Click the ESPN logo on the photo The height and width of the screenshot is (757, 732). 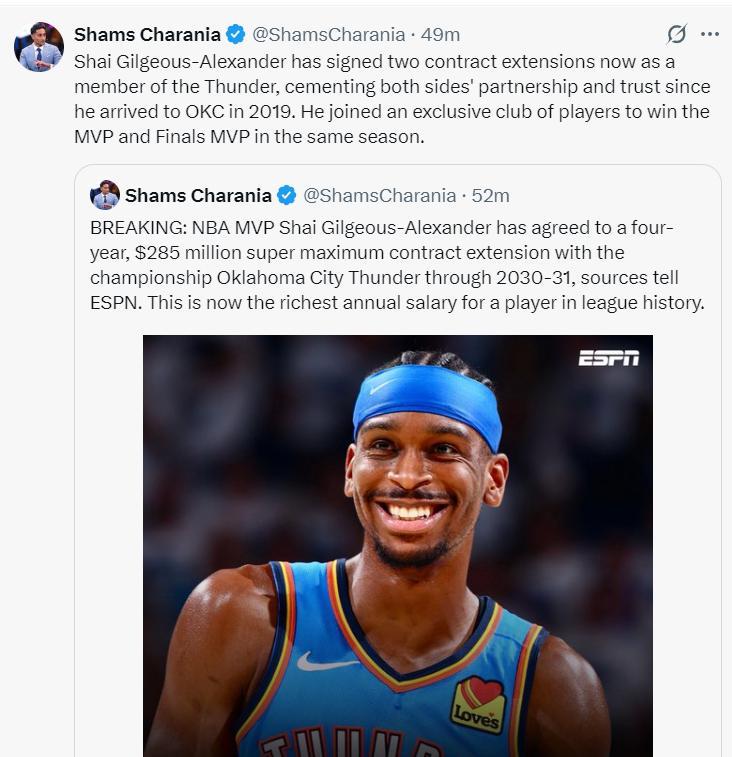coord(608,358)
